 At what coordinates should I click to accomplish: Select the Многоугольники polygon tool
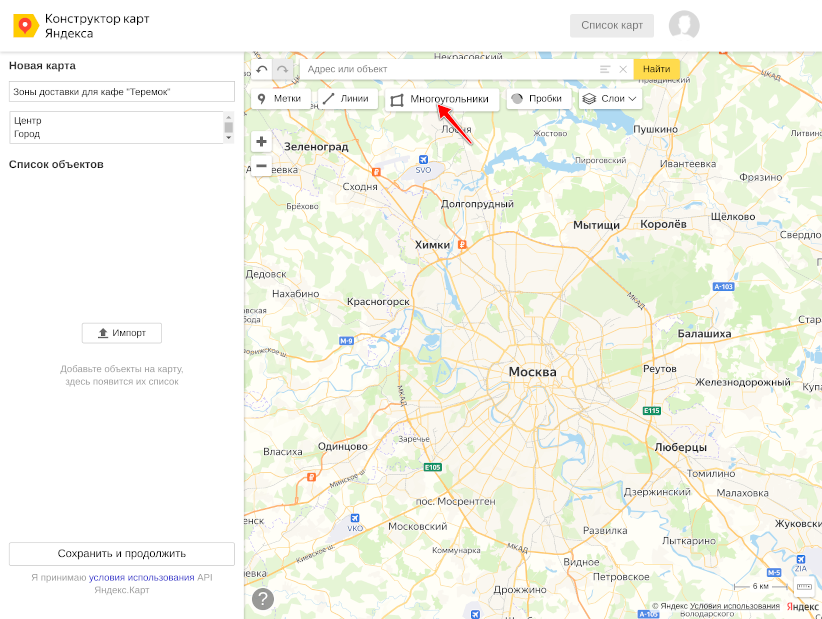(442, 99)
